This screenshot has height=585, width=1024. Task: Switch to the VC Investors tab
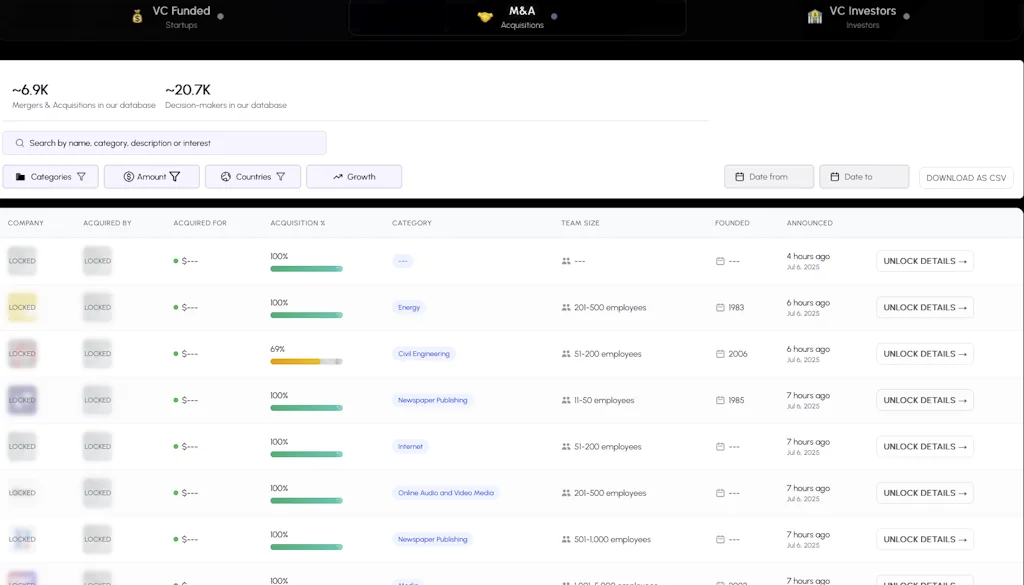(862, 16)
